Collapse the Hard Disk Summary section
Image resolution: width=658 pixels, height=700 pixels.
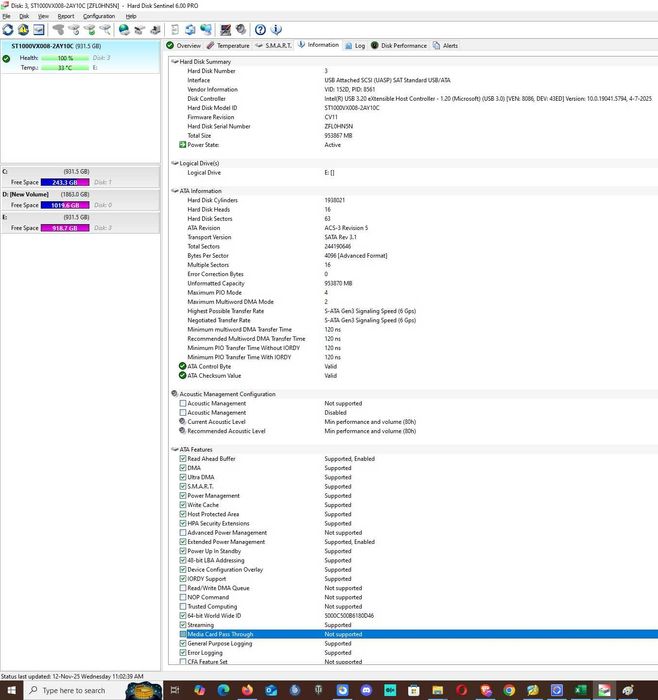[x=175, y=62]
